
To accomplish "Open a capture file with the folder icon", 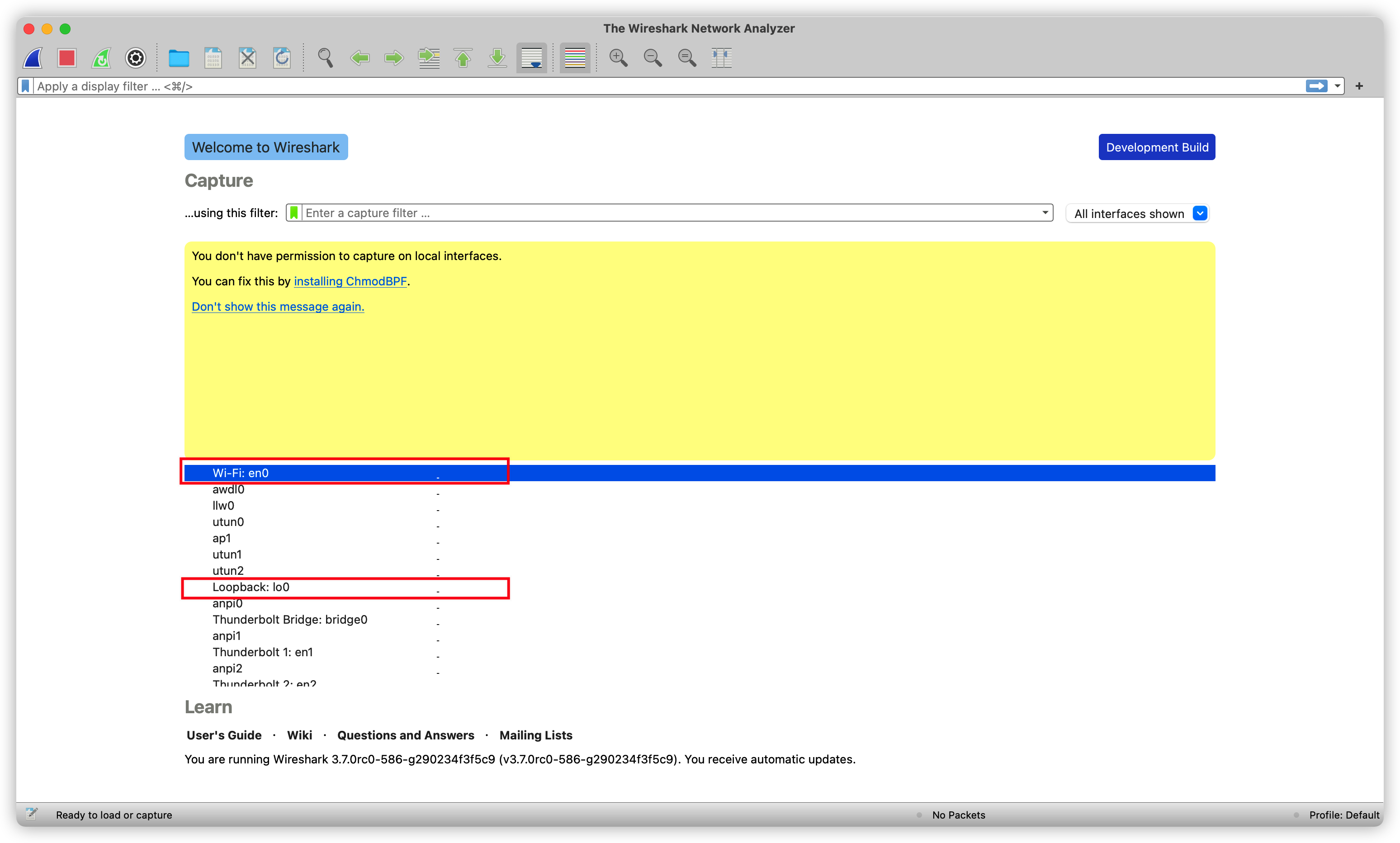I will pos(179,57).
